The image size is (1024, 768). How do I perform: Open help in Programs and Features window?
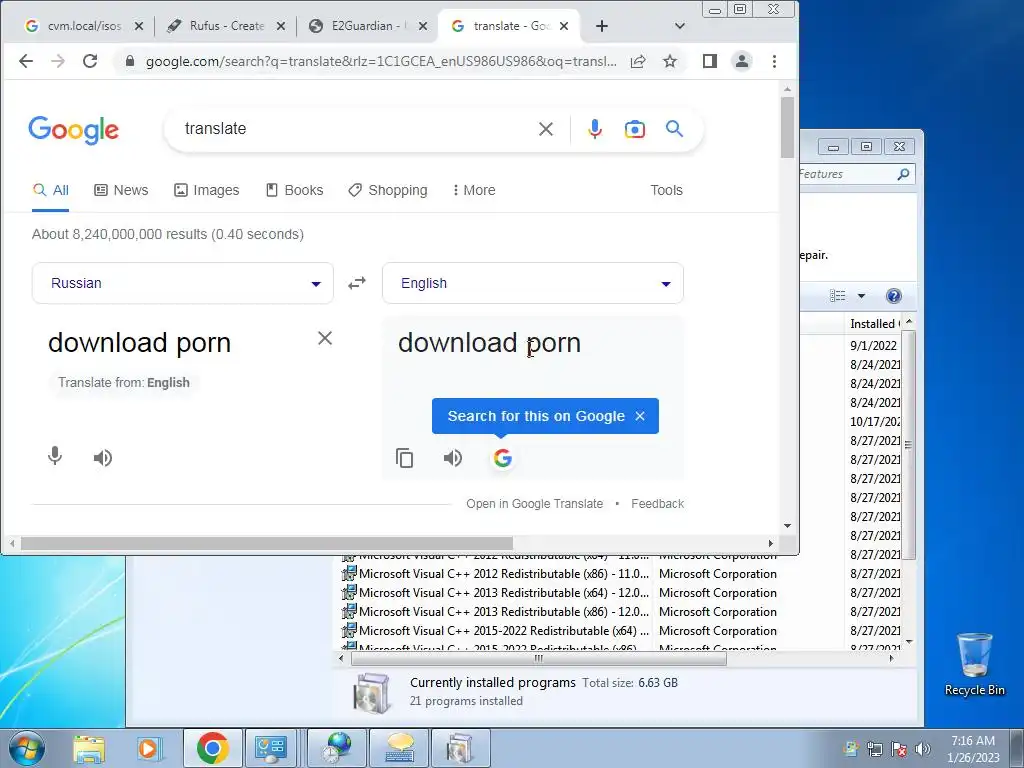893,296
